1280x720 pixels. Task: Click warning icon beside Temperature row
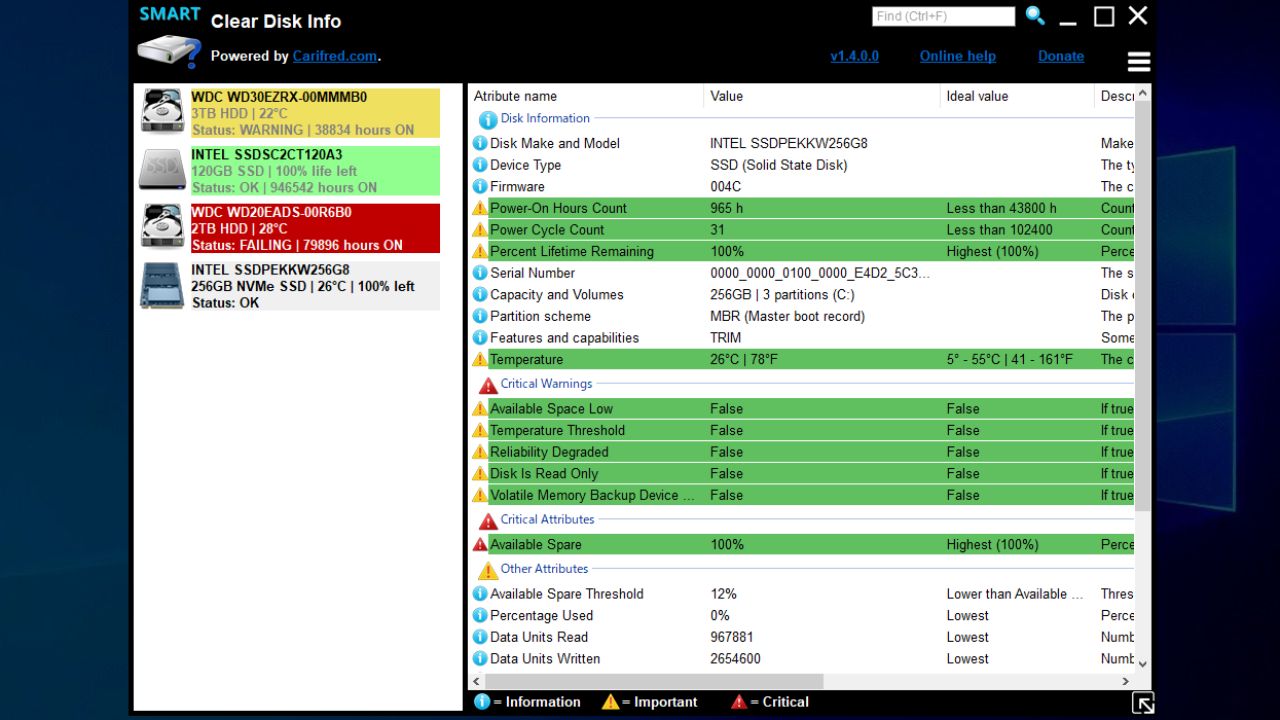coord(480,359)
